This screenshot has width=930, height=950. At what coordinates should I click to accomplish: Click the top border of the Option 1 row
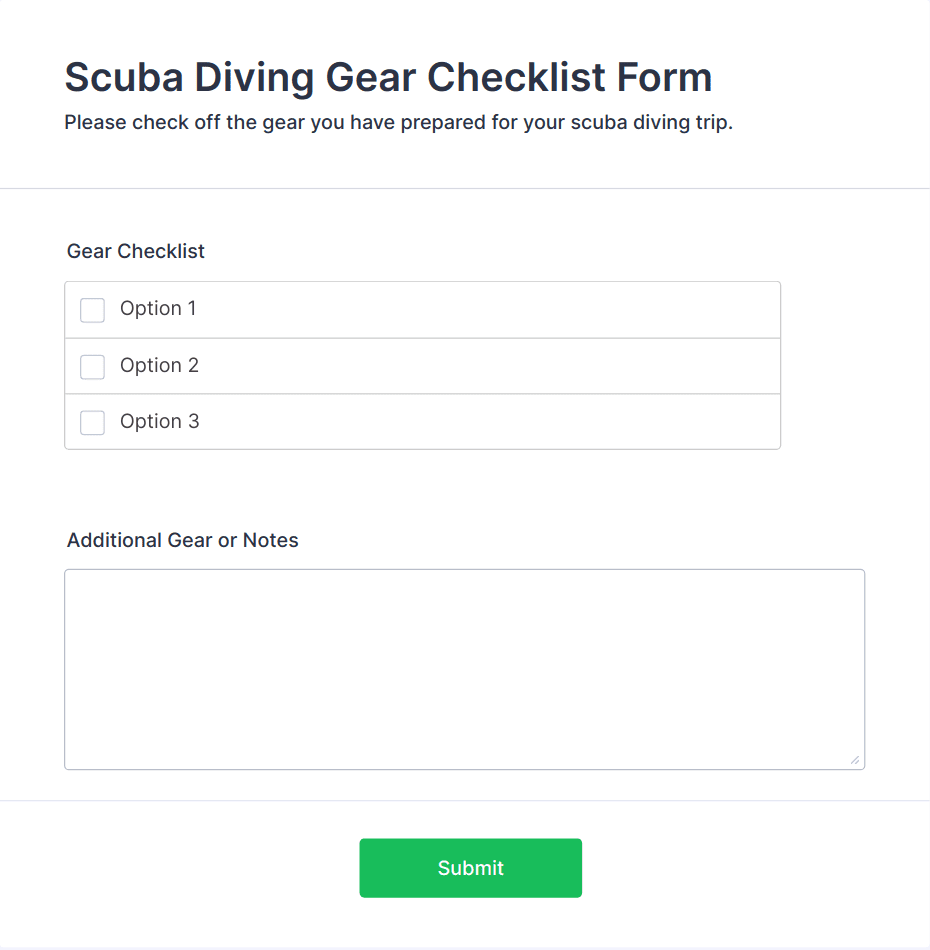423,282
